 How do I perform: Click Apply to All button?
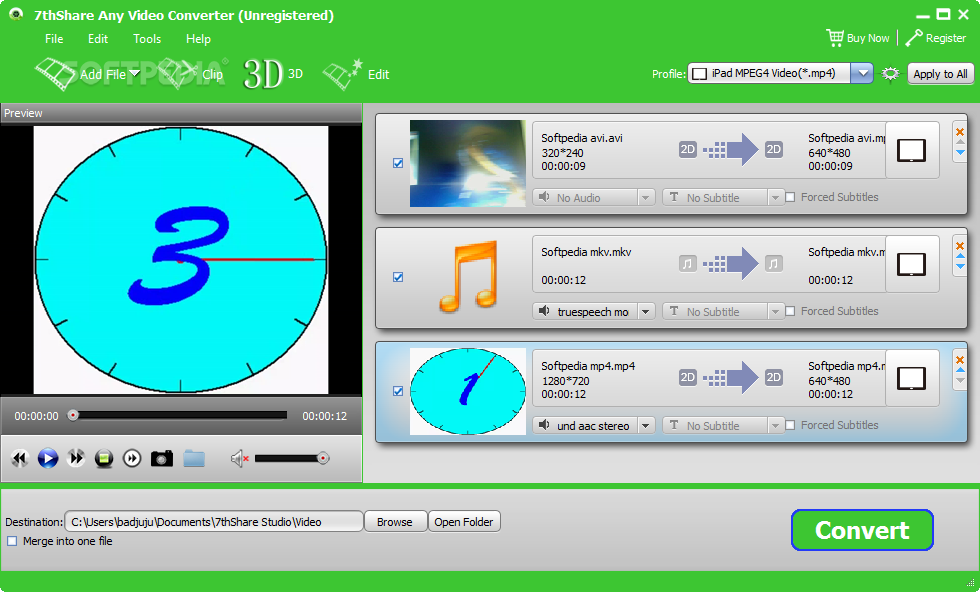click(940, 74)
